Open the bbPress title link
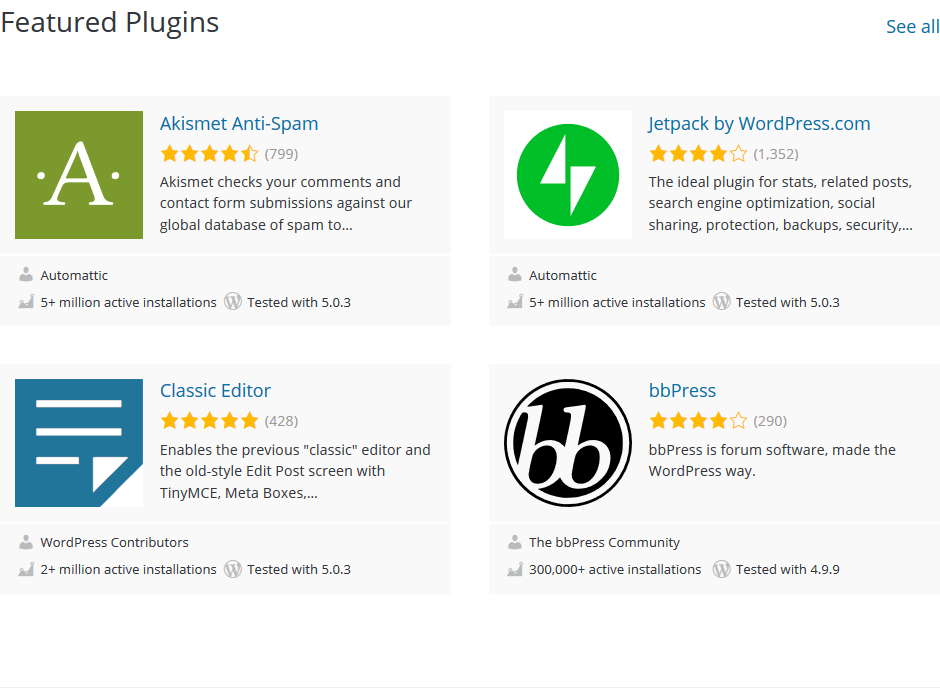 (x=682, y=391)
